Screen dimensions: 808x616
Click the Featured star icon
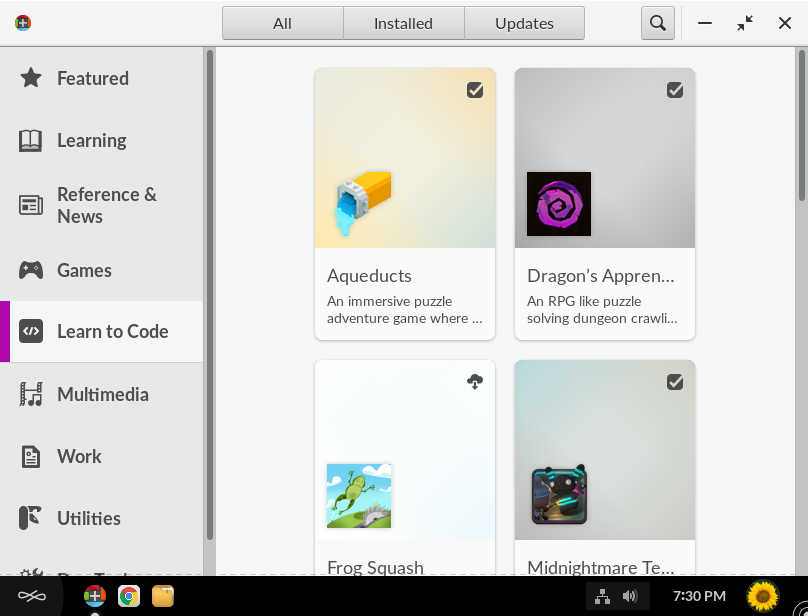(x=31, y=78)
